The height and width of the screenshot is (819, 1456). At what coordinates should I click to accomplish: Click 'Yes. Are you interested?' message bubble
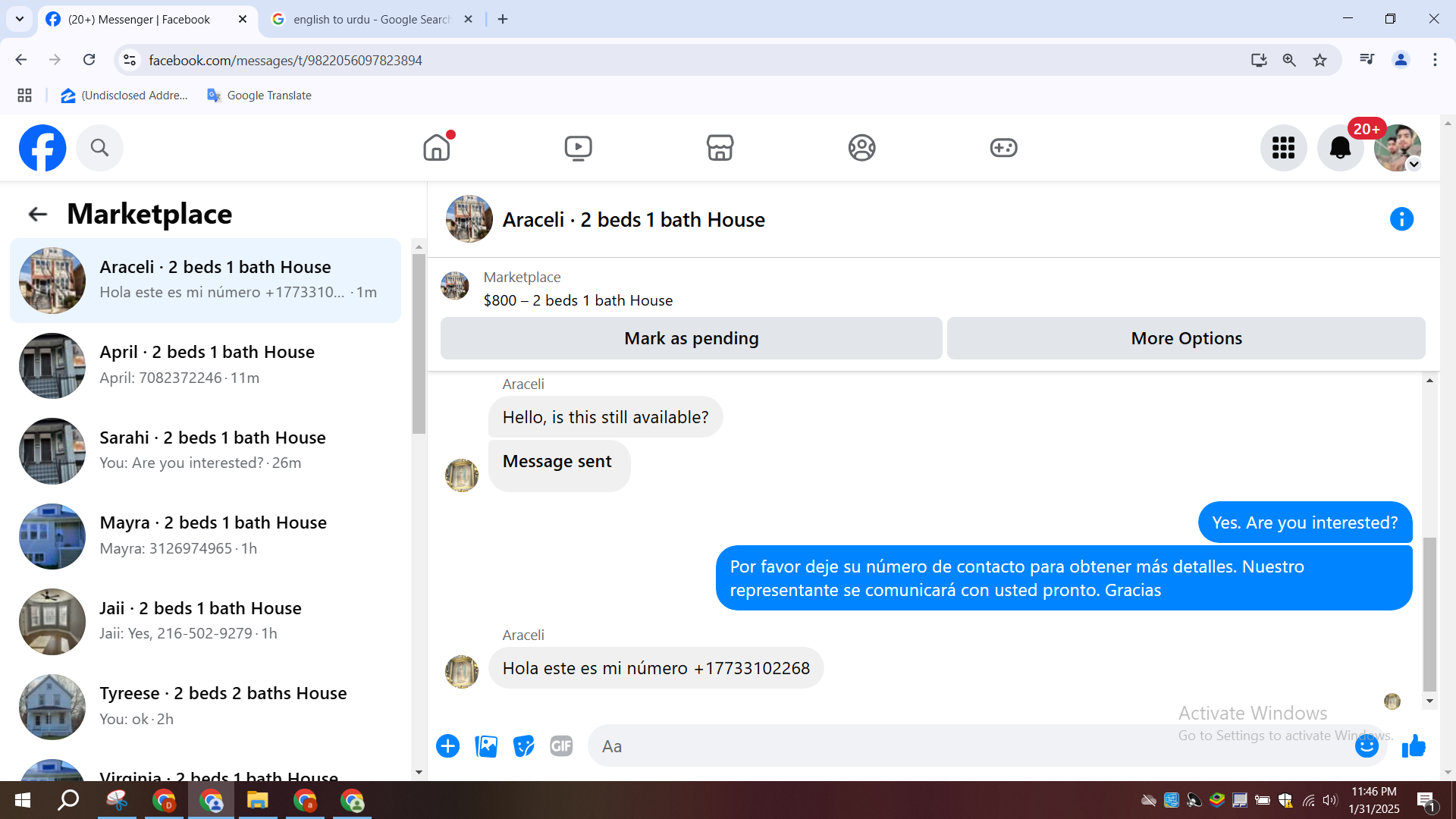tap(1305, 522)
